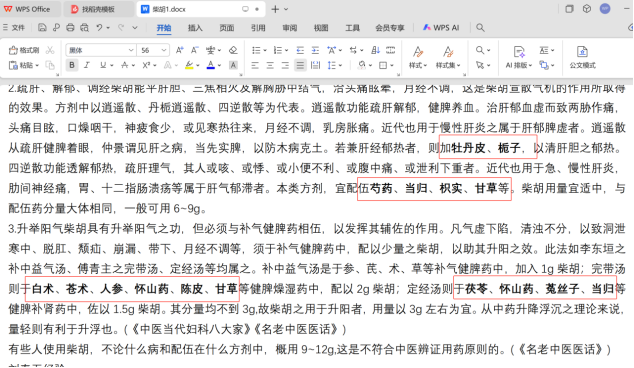Click the bold text 牡丹皮 in the document

(x=468, y=148)
